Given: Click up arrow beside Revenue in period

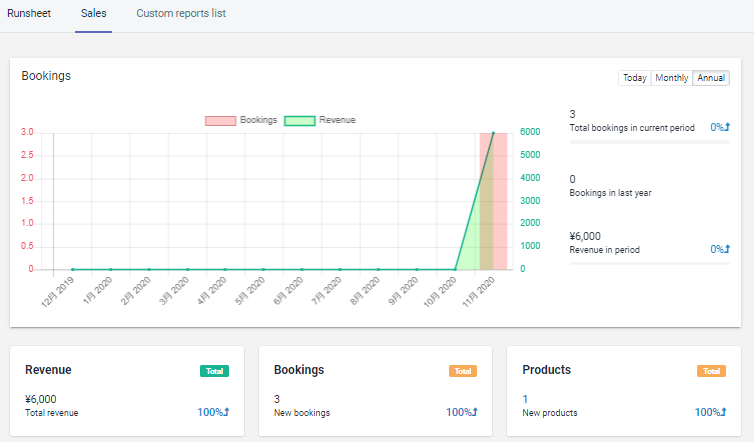Looking at the screenshot, I should [727, 250].
